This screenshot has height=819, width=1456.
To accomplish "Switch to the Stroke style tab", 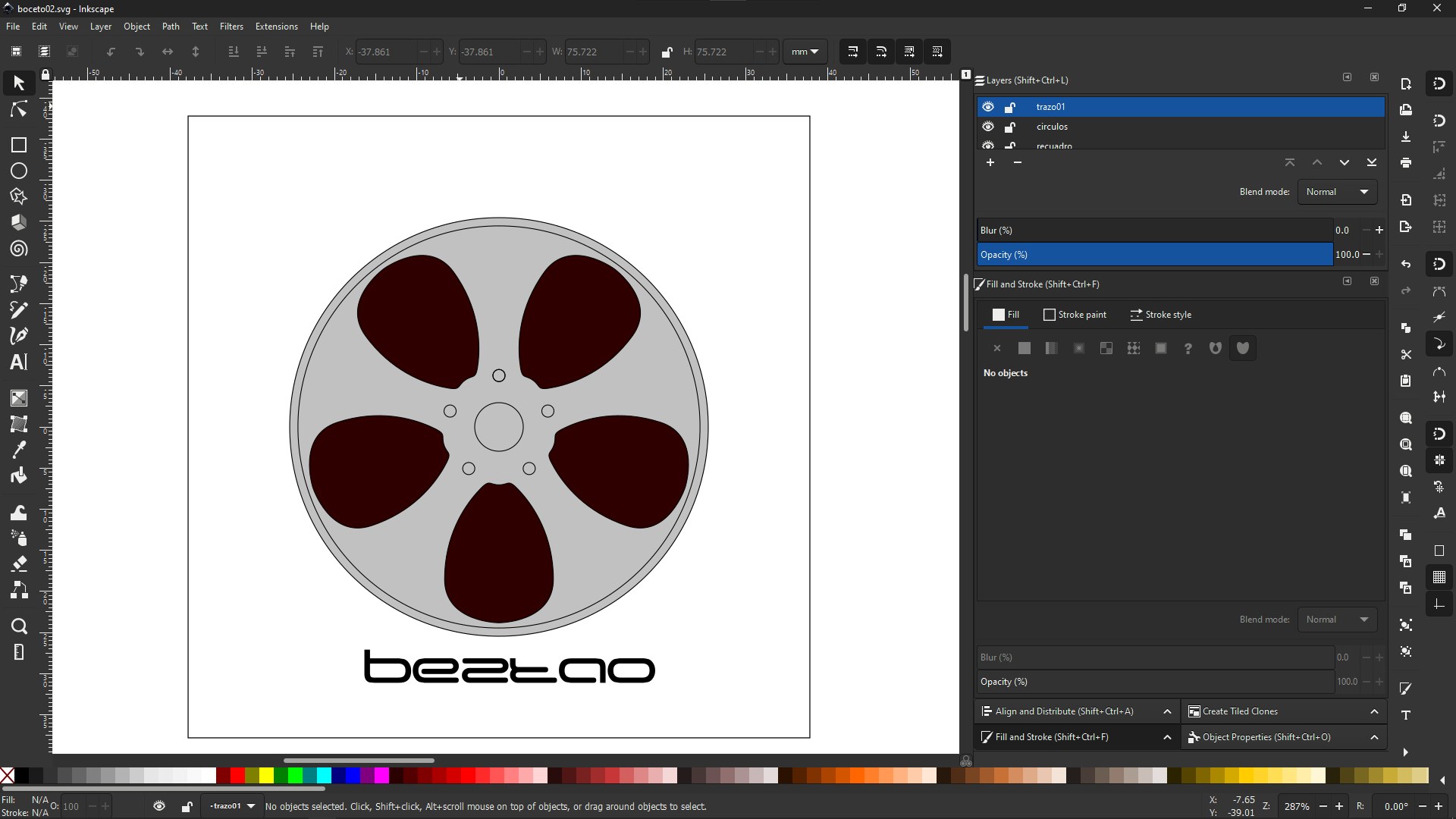I will pos(1160,315).
